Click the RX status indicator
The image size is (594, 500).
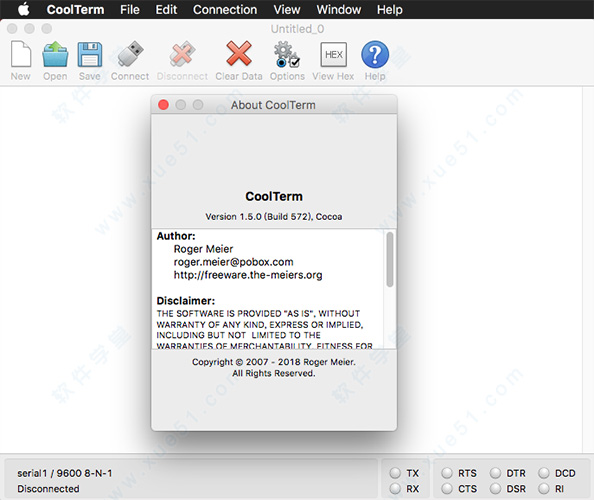(395, 489)
